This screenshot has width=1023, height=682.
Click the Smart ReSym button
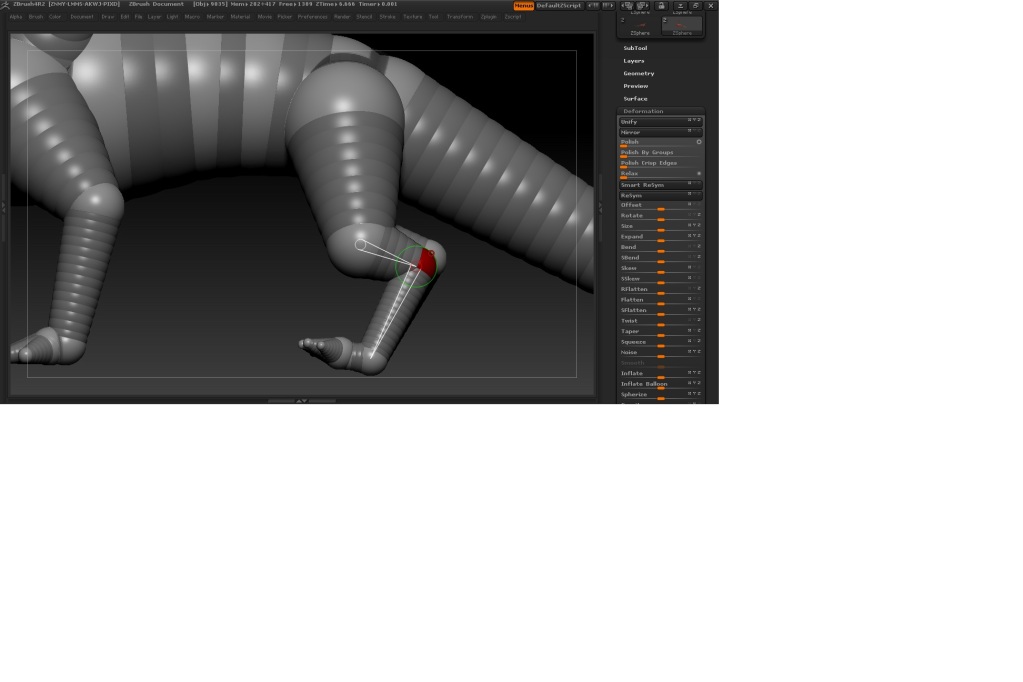coord(660,185)
